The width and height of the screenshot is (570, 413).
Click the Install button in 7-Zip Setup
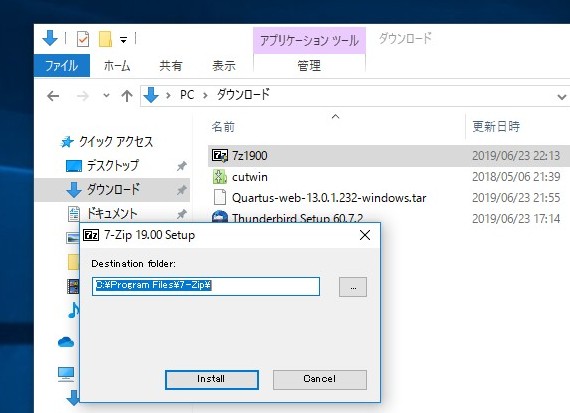tap(212, 380)
